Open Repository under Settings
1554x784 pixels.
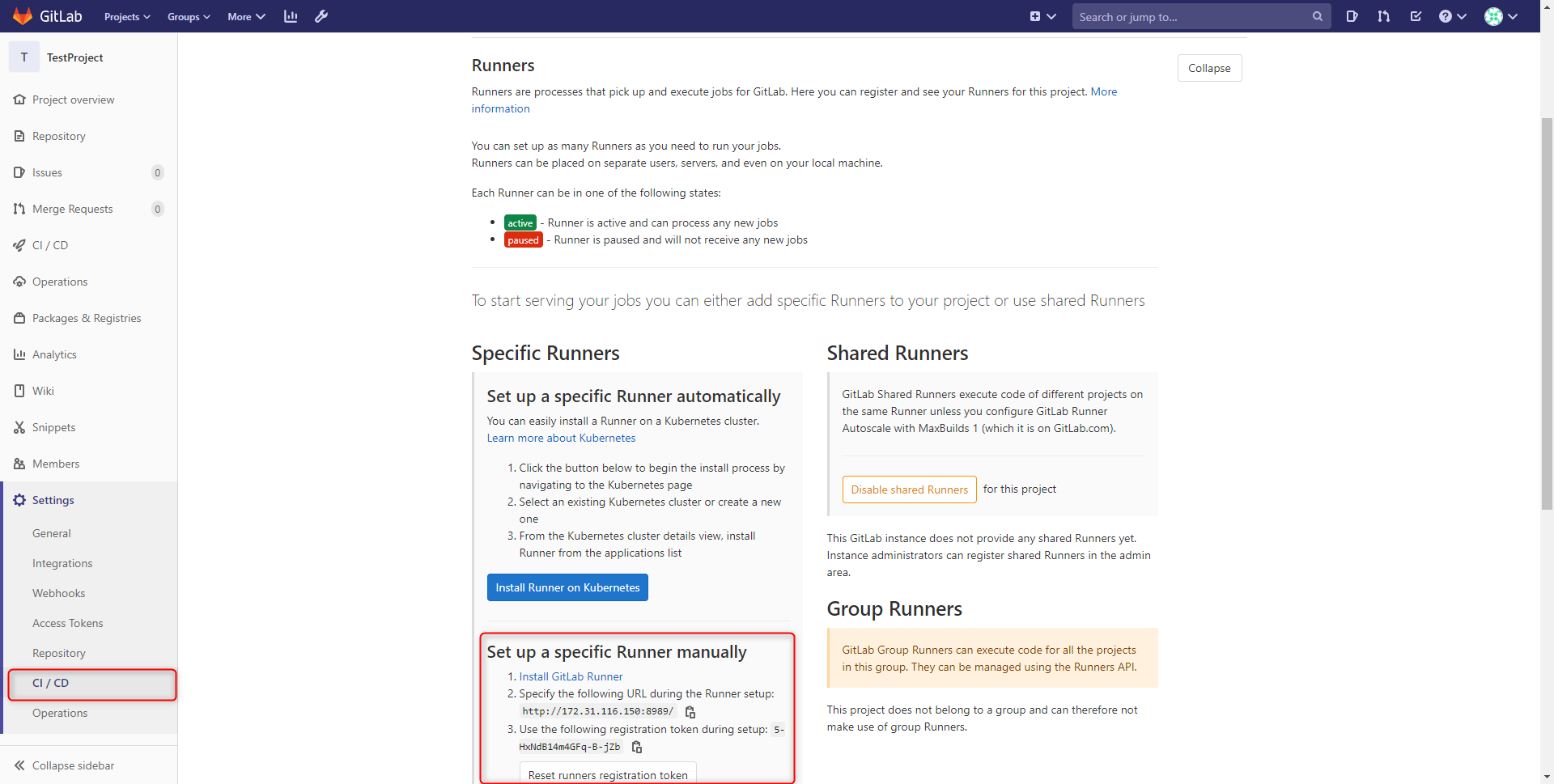coord(58,653)
